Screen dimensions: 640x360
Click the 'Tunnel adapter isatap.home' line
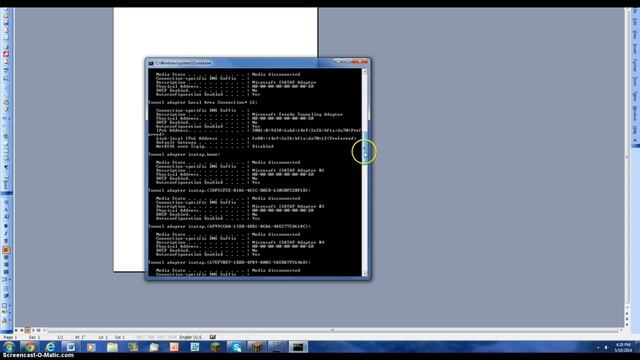[x=184, y=154]
